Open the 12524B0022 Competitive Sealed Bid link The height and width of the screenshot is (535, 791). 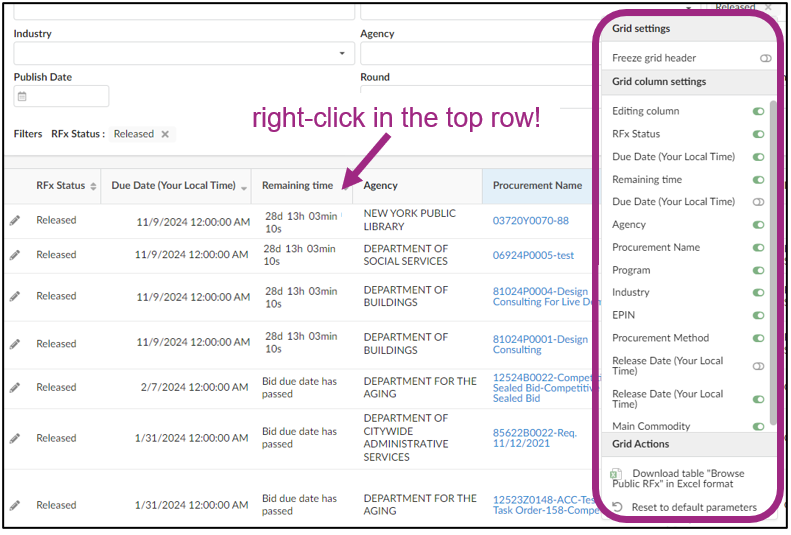point(544,388)
